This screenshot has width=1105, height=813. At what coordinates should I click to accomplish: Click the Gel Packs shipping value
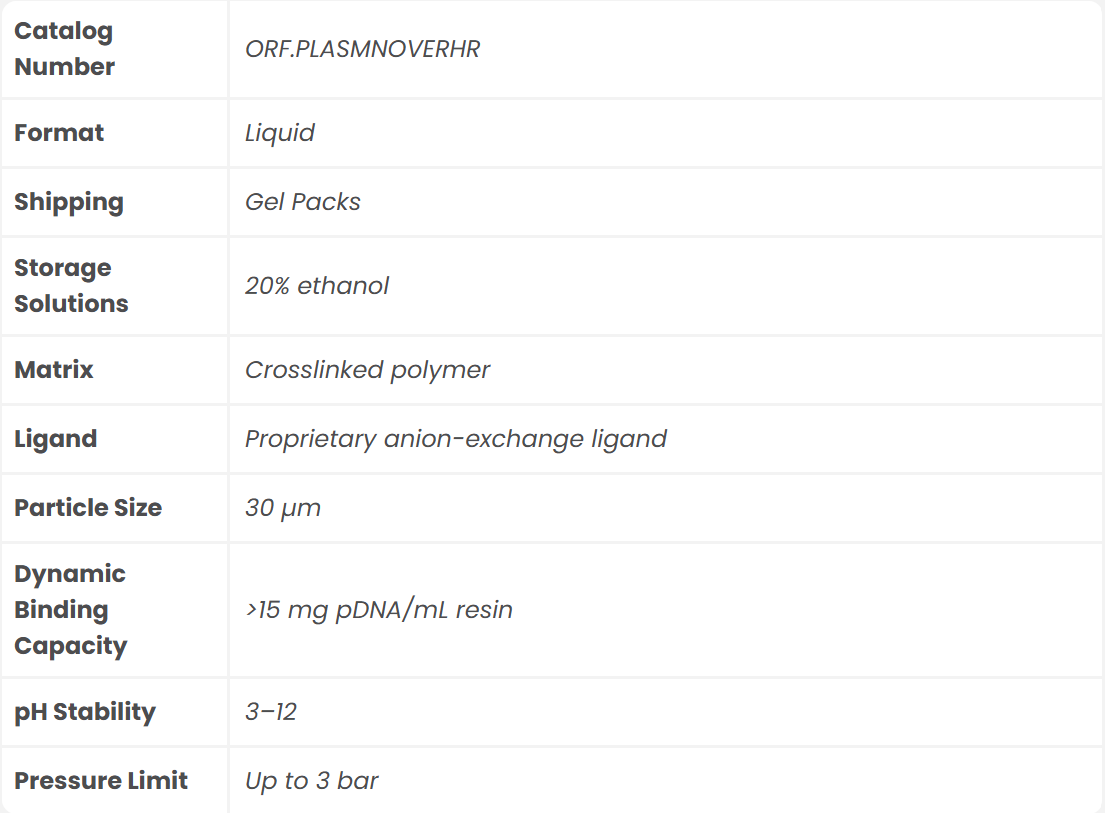tap(303, 202)
